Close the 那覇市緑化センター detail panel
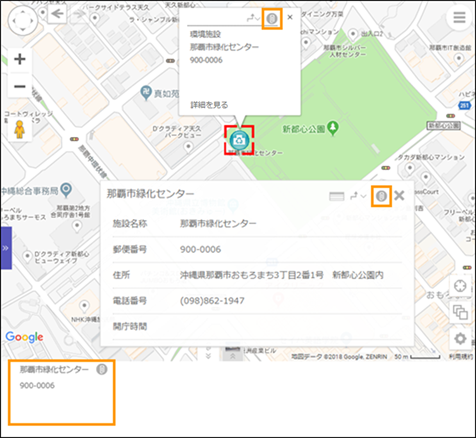The height and width of the screenshot is (438, 476). point(399,196)
